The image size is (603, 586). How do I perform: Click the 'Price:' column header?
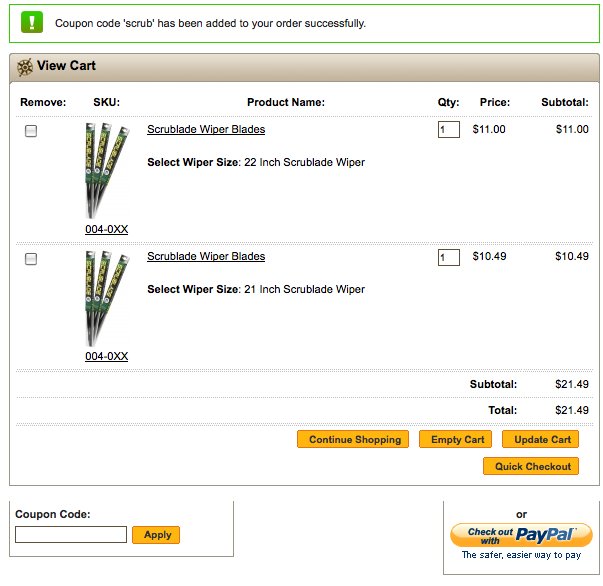[495, 102]
